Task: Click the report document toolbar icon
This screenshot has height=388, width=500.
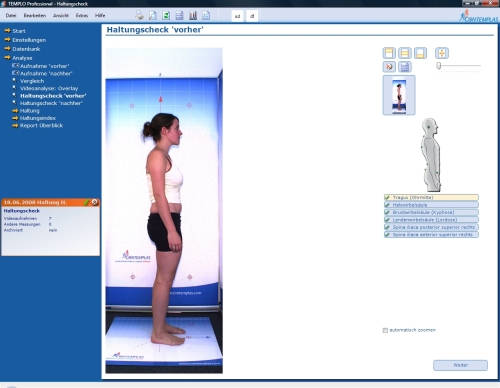Action: click(x=206, y=15)
